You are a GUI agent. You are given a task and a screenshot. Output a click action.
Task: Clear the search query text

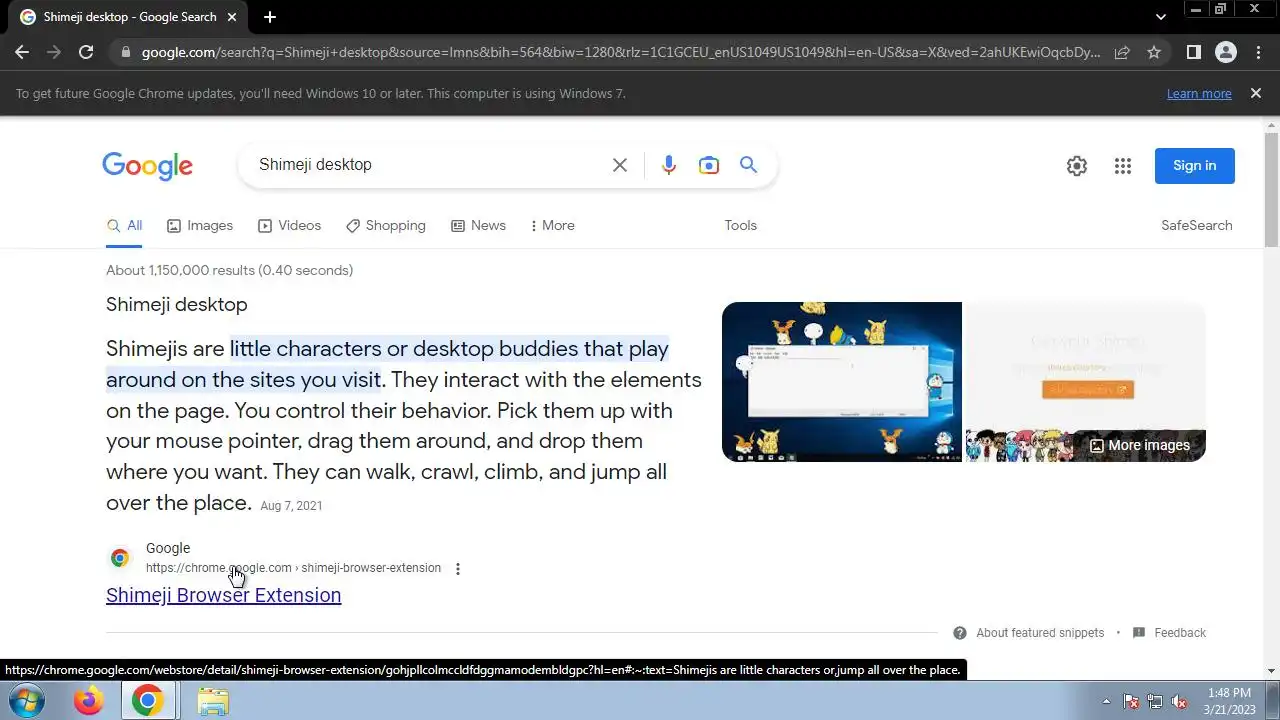pos(620,165)
